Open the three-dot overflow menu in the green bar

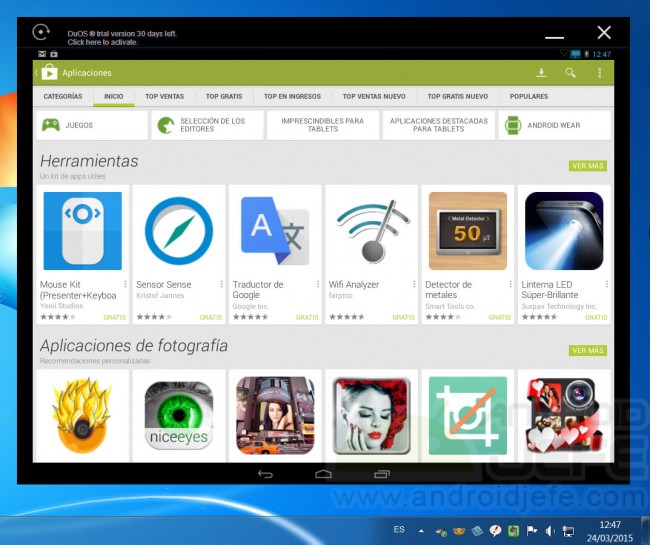click(599, 73)
